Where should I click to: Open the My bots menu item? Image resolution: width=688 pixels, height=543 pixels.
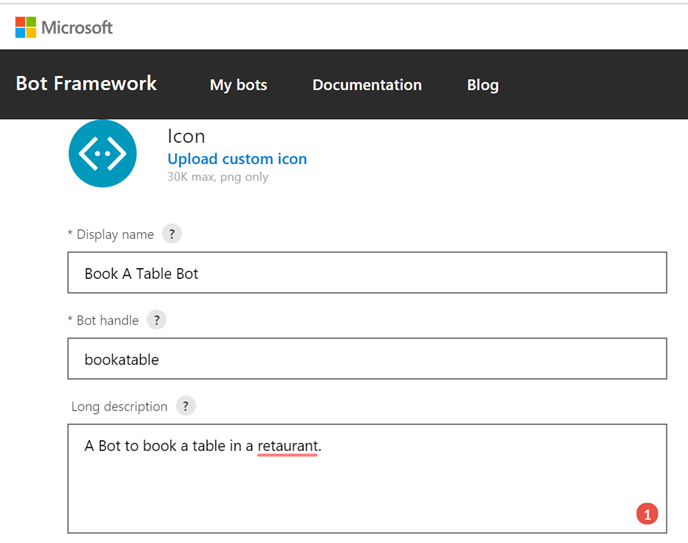[238, 85]
